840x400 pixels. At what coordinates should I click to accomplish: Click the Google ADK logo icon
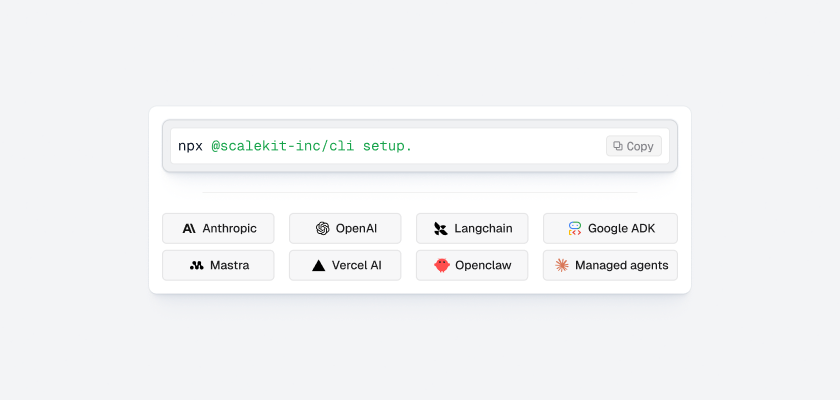pyautogui.click(x=575, y=229)
